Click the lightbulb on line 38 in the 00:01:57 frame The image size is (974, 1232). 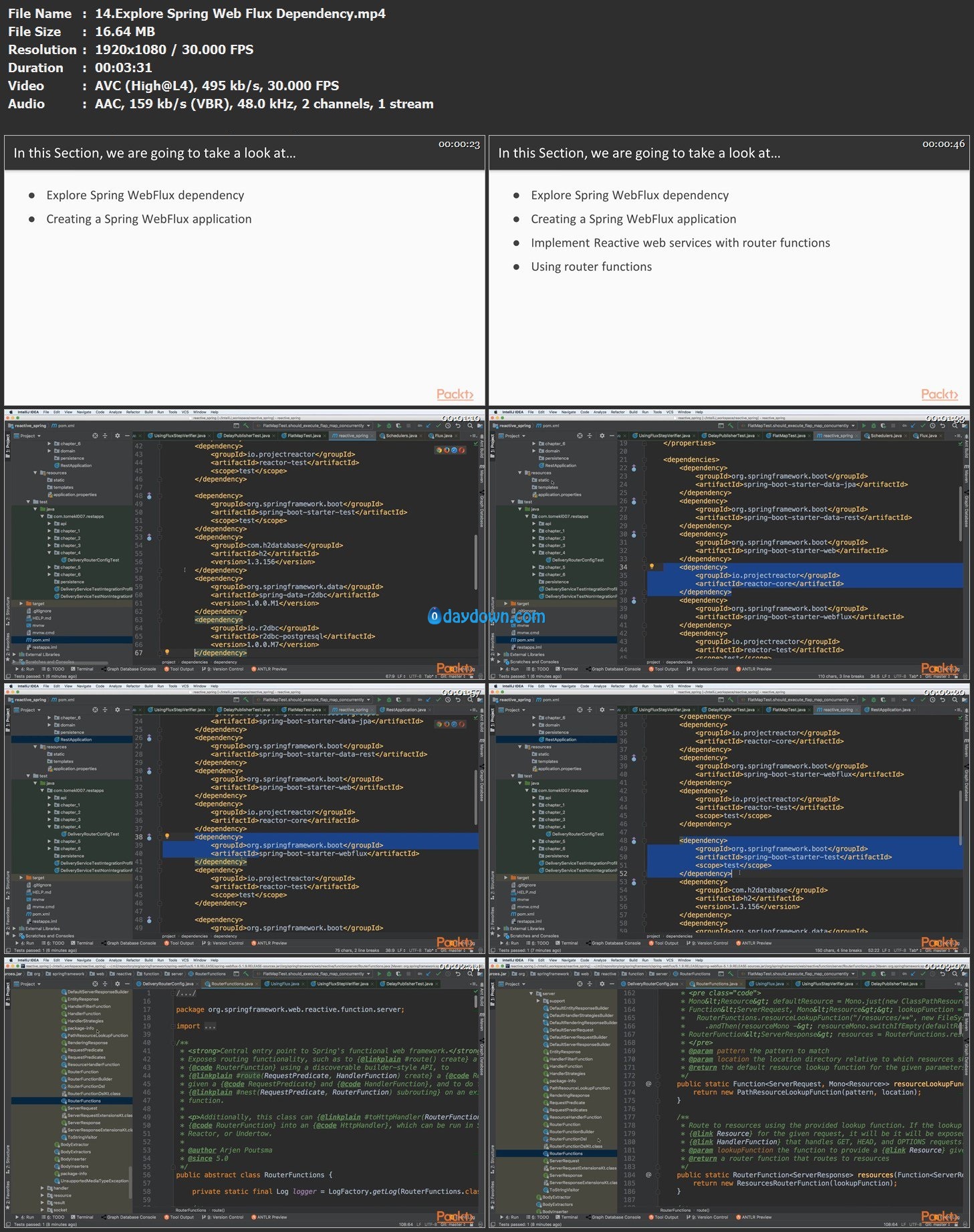tap(167, 836)
